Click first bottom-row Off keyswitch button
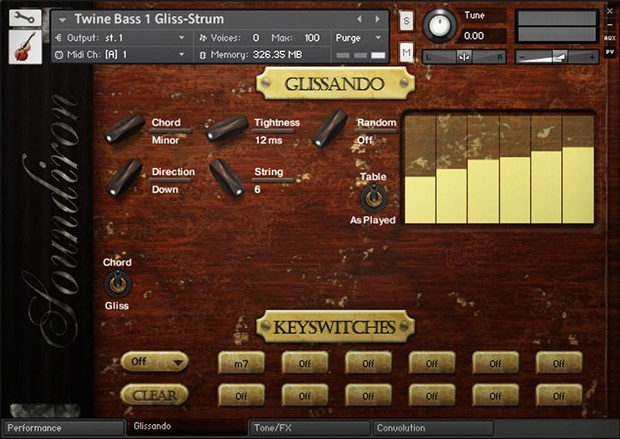This screenshot has height=439, width=620. click(x=241, y=395)
